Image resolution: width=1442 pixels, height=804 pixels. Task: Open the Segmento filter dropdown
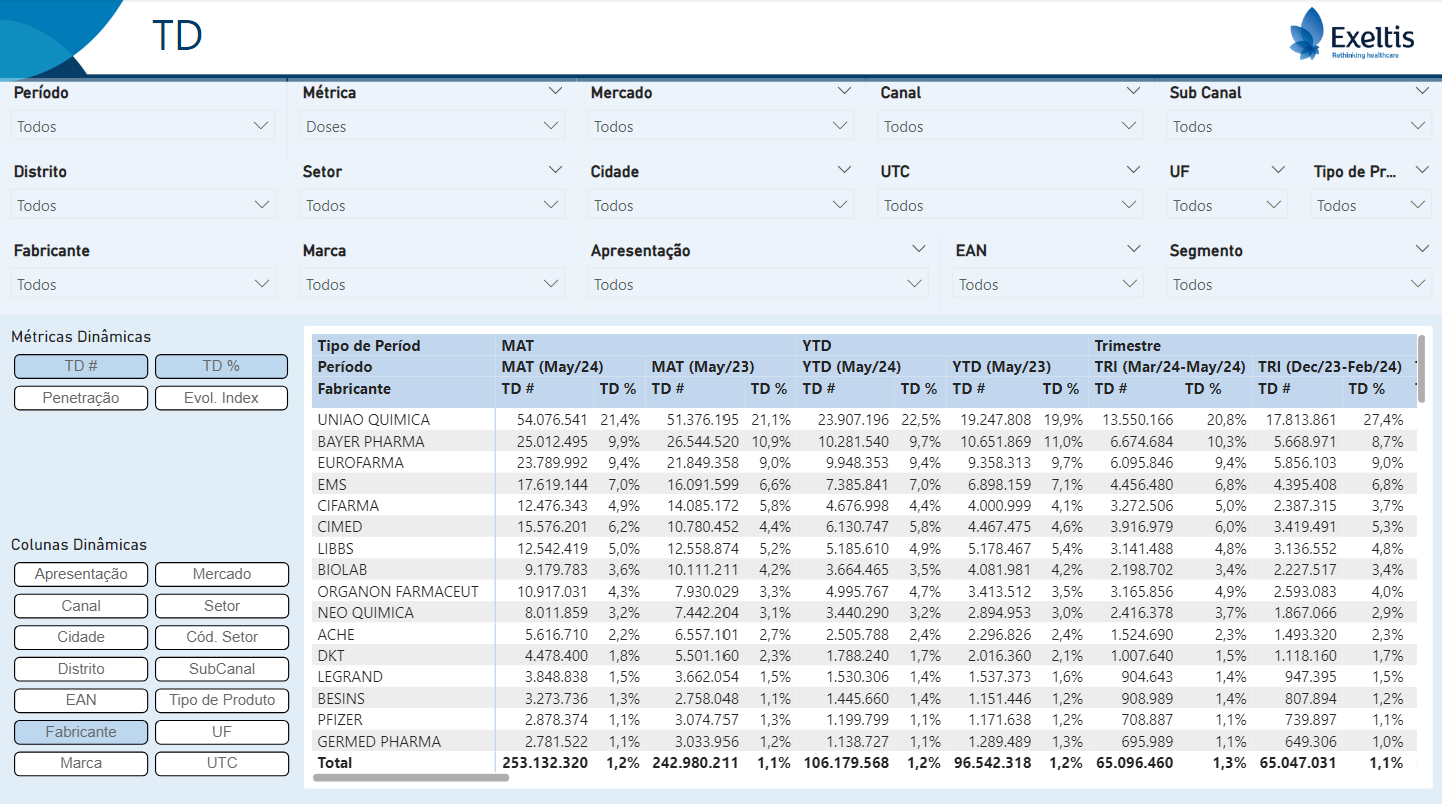pos(1298,284)
